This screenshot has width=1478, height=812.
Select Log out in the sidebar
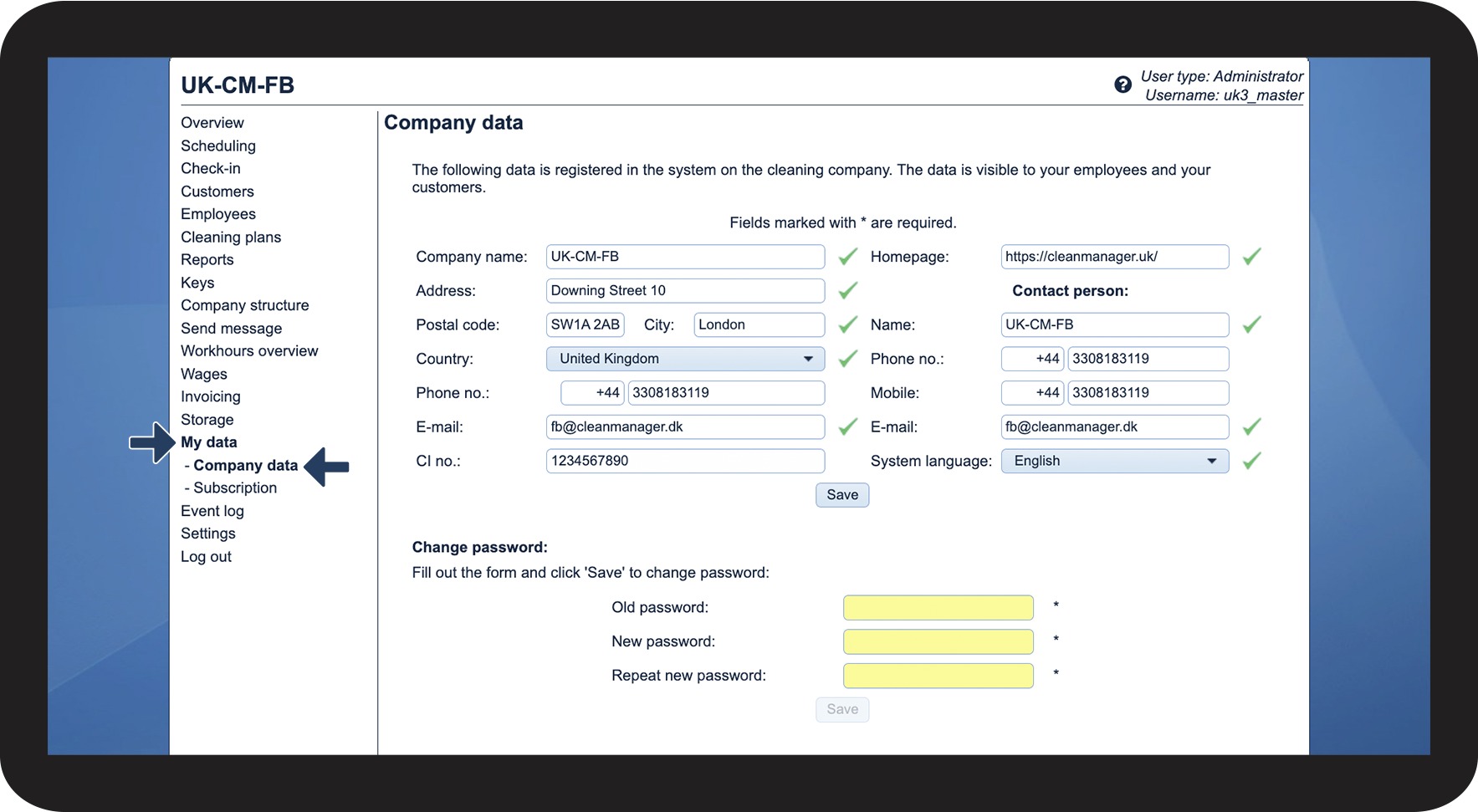206,557
